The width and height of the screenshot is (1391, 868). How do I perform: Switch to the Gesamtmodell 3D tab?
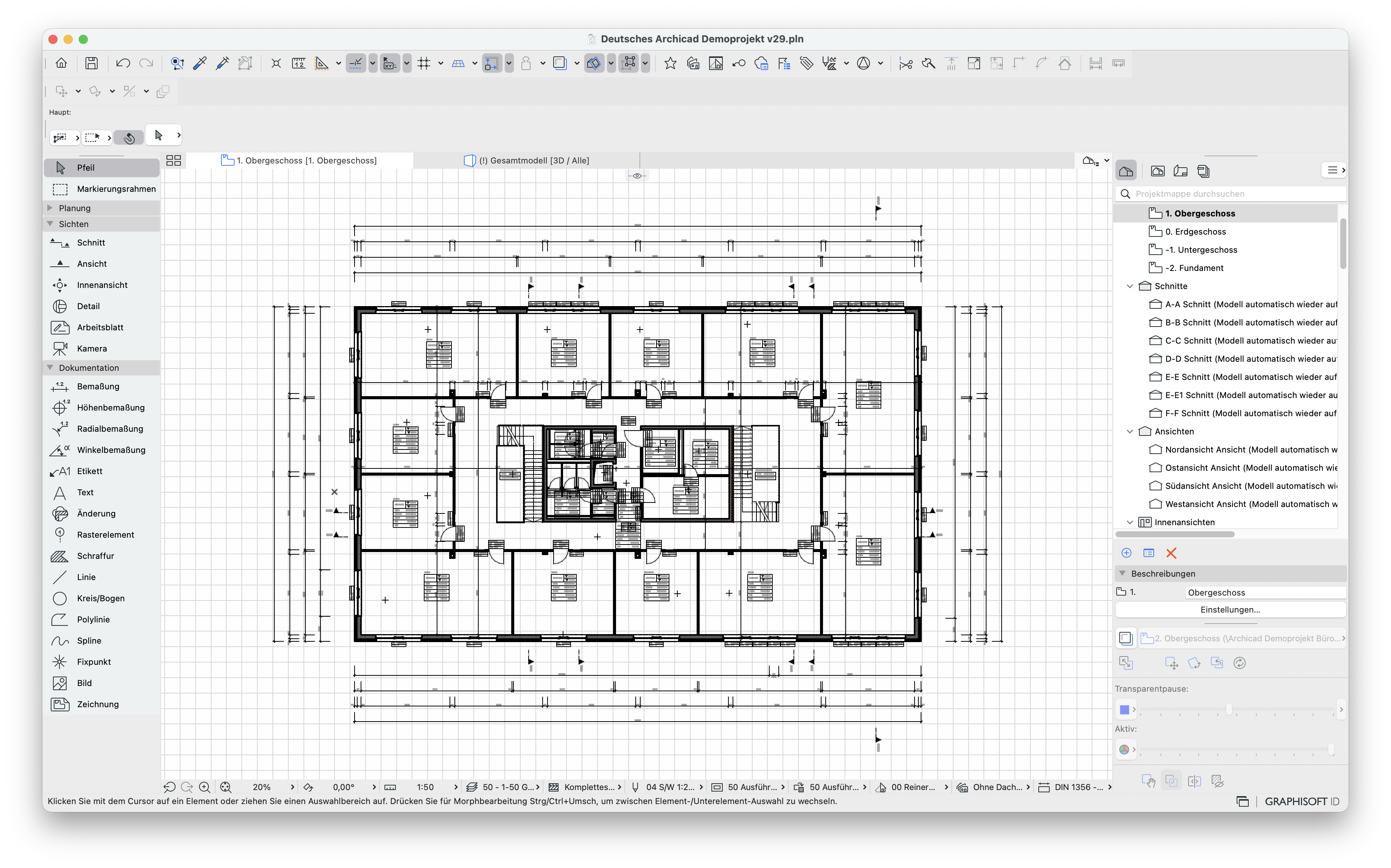(526, 161)
